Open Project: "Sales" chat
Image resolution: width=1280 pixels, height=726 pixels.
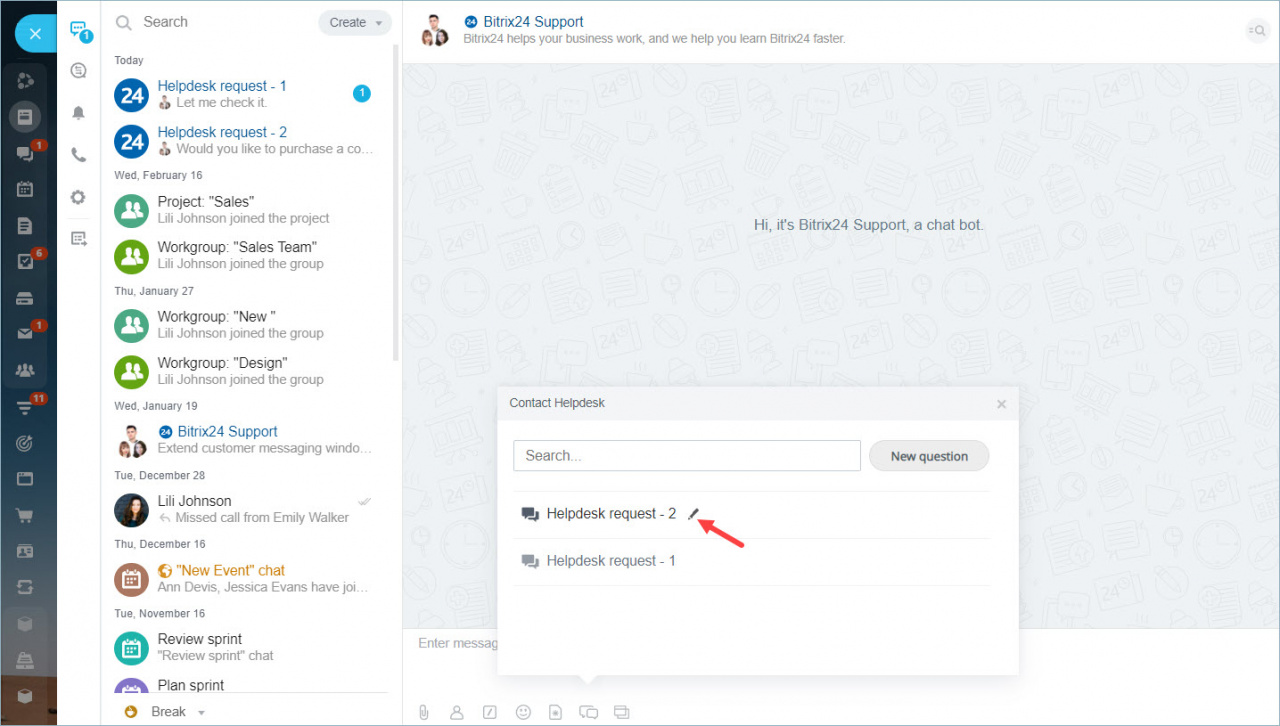(x=248, y=210)
